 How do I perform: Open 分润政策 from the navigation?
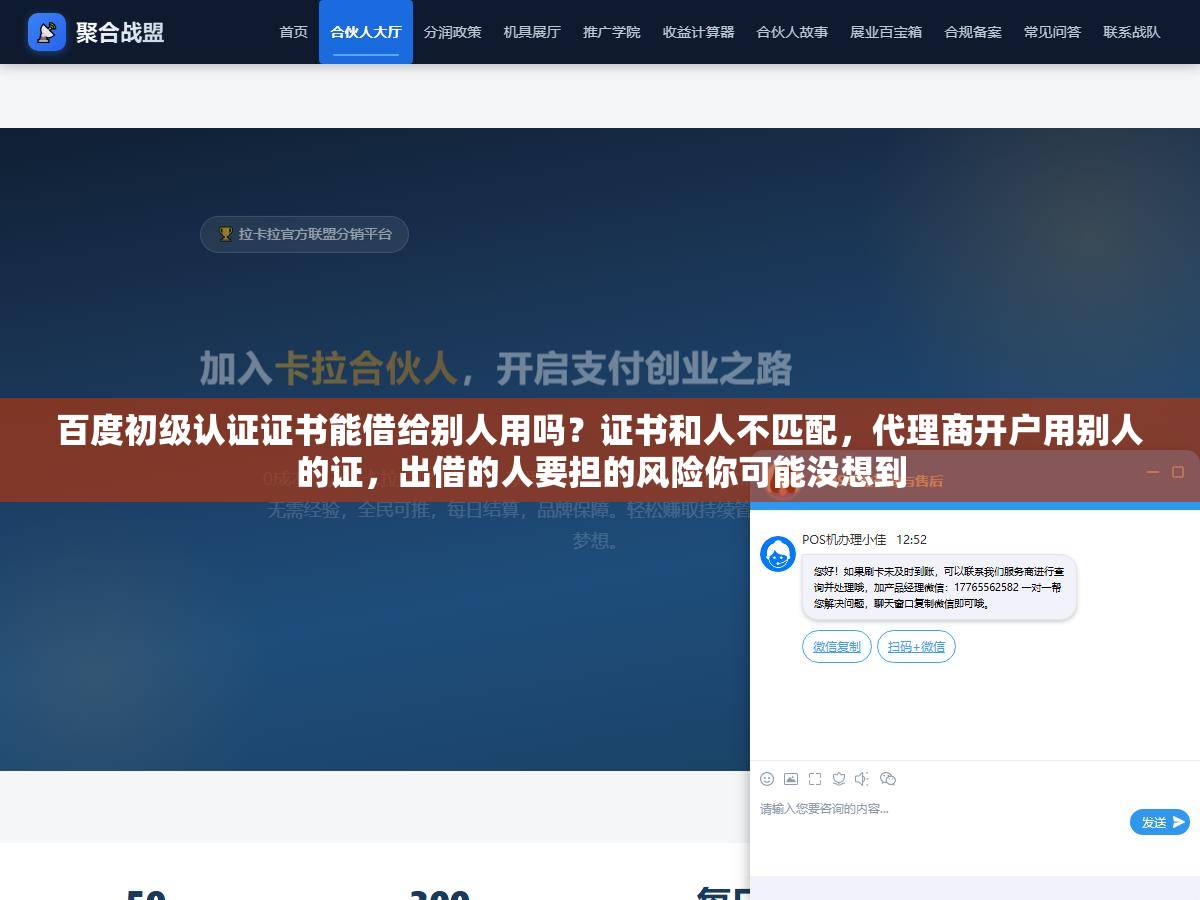tap(452, 32)
